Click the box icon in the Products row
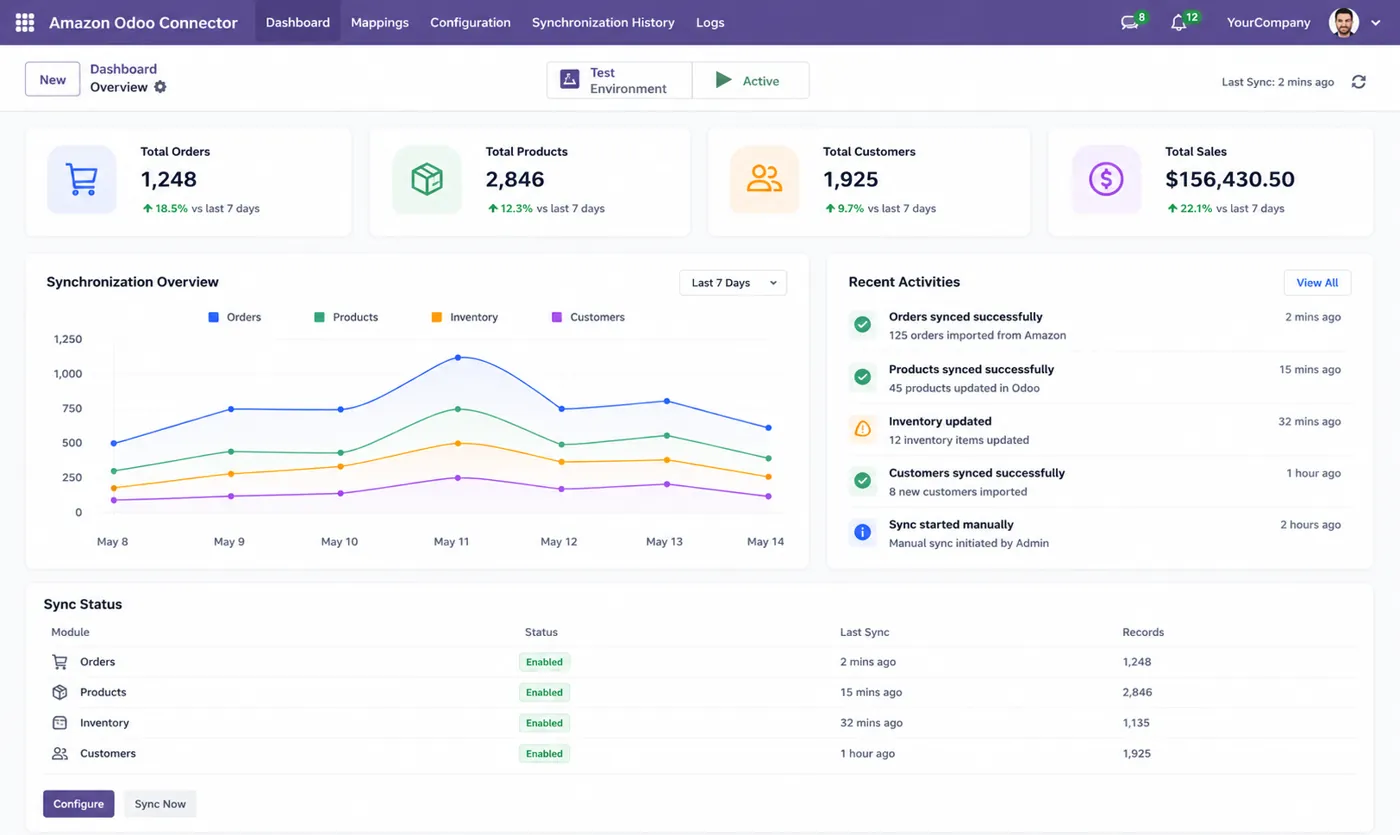This screenshot has height=835, width=1400. [60, 692]
